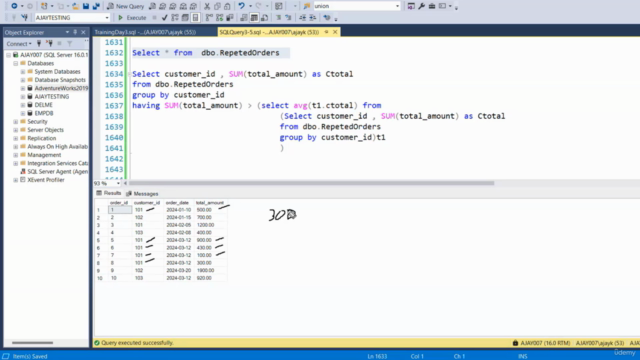Click the Object Explorer horizontal scrollbar
640x360 pixels.
pyautogui.click(x=32, y=343)
